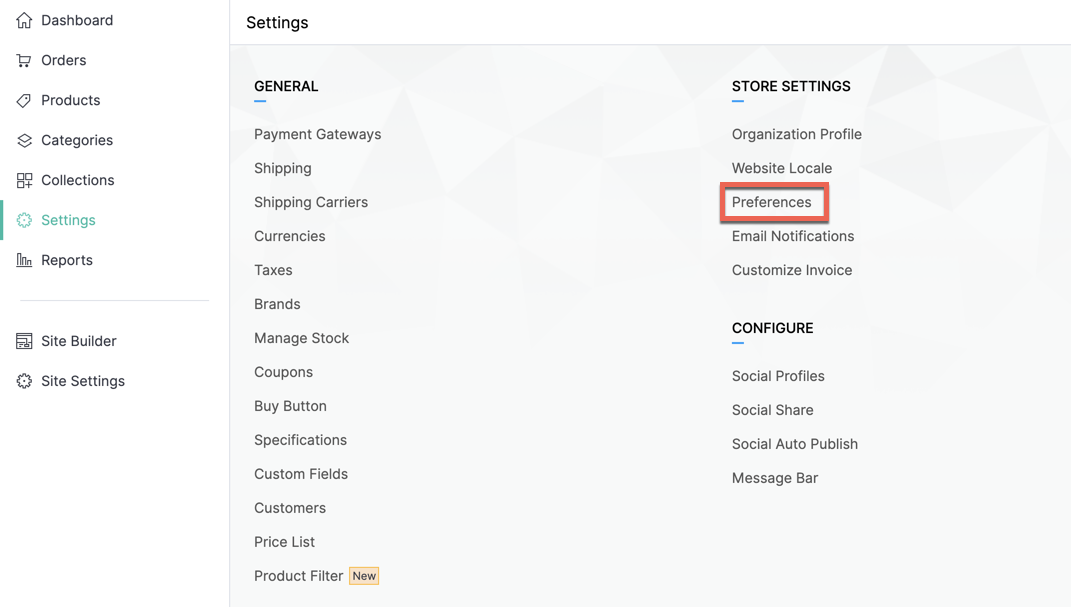Click the Products tag icon
The width and height of the screenshot is (1071, 607).
tap(24, 100)
